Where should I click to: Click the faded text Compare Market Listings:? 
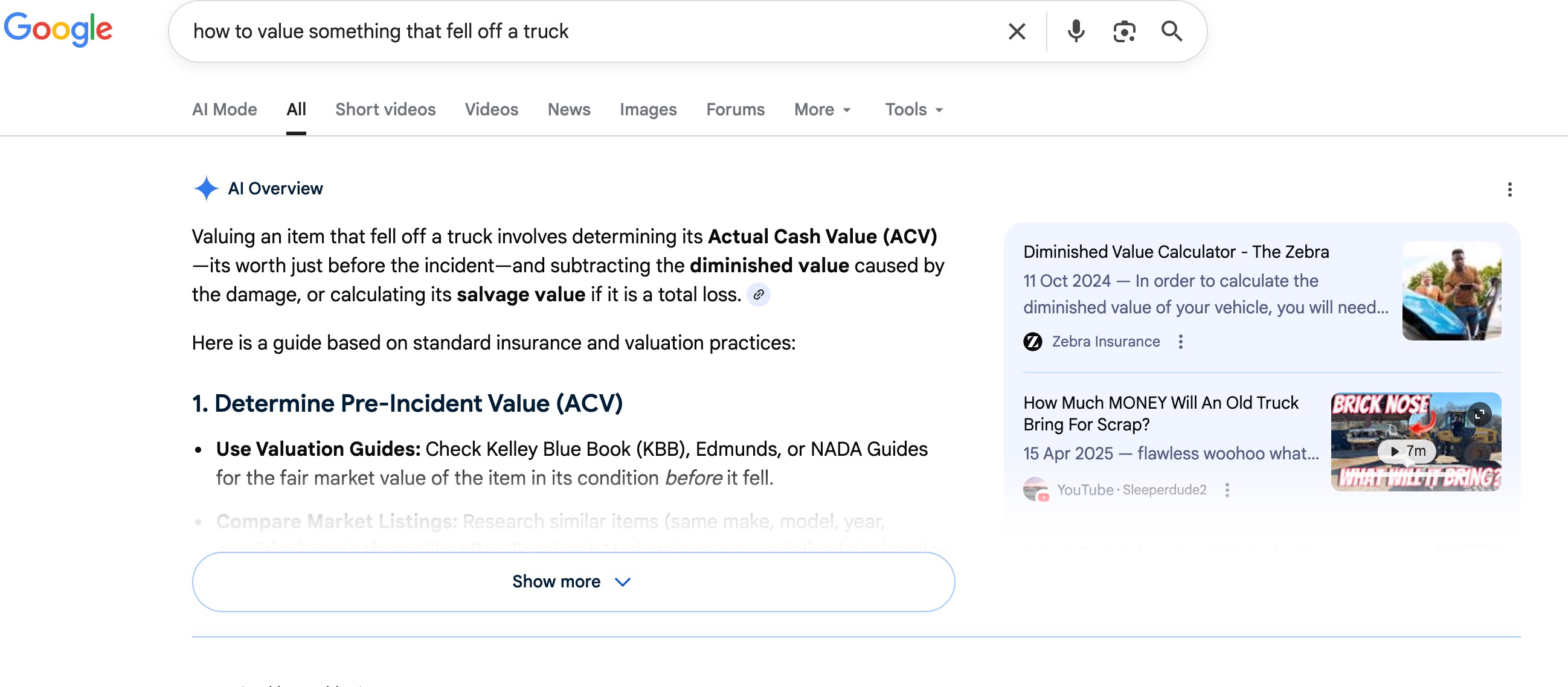tap(336, 522)
